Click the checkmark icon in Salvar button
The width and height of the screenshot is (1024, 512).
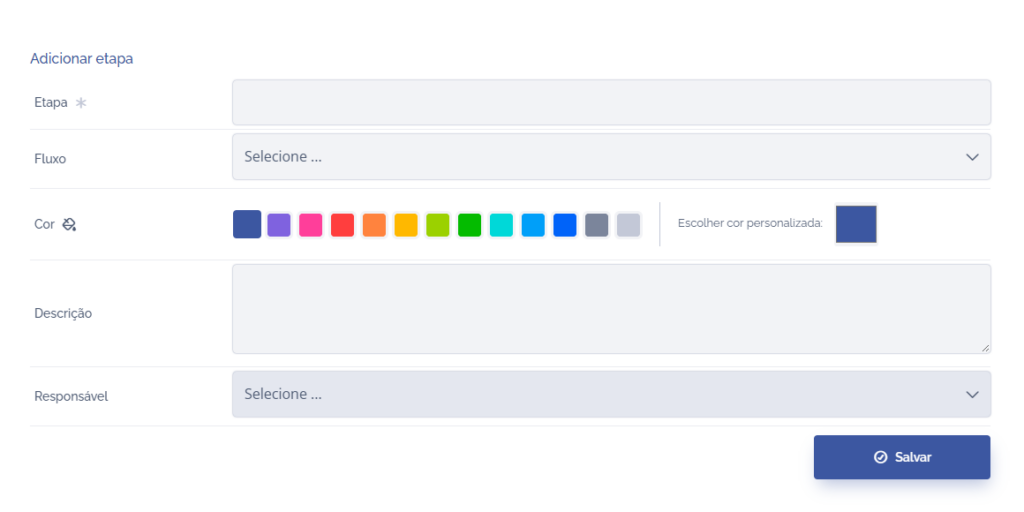coord(880,457)
